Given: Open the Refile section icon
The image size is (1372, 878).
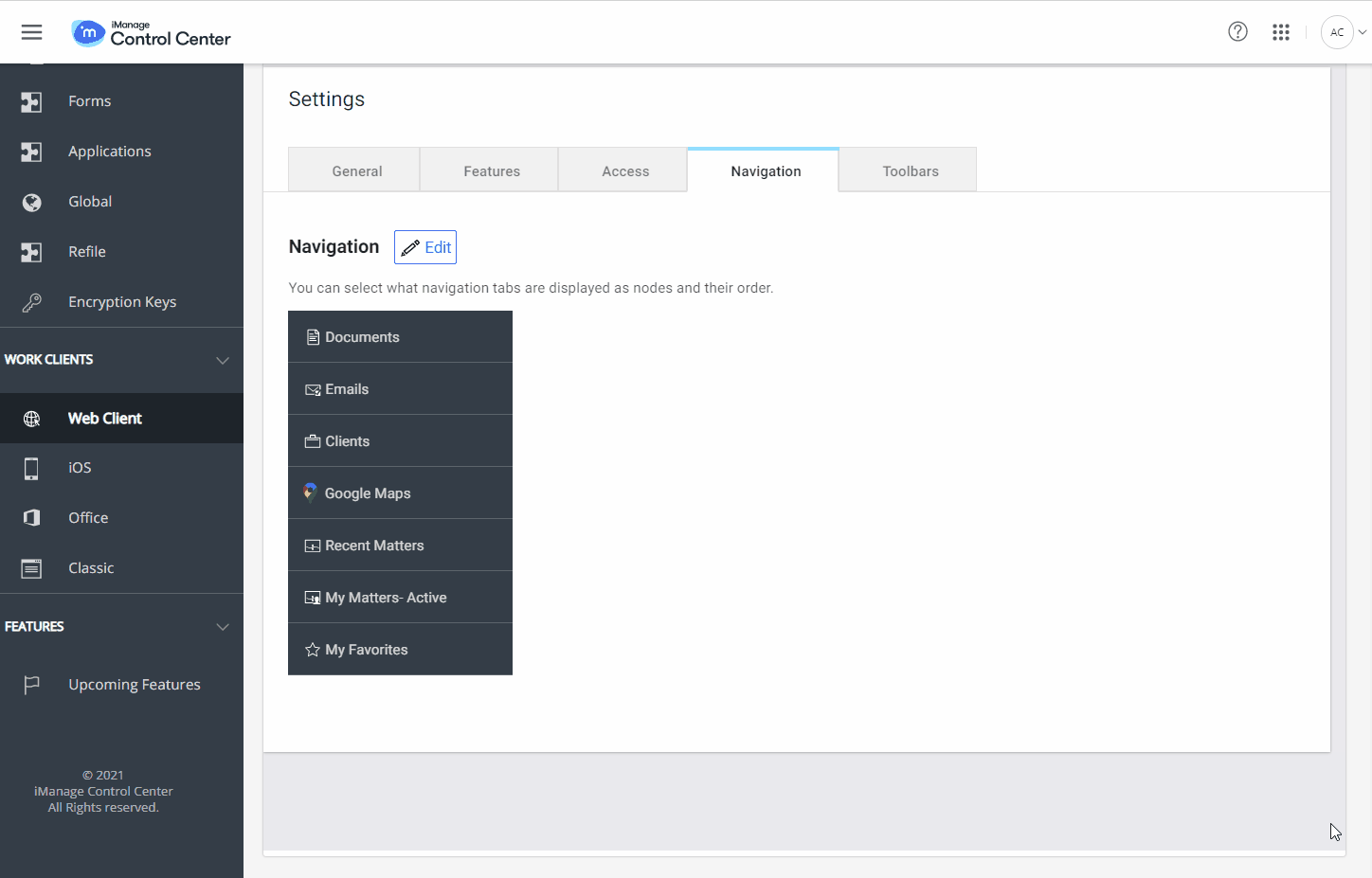Looking at the screenshot, I should [31, 251].
